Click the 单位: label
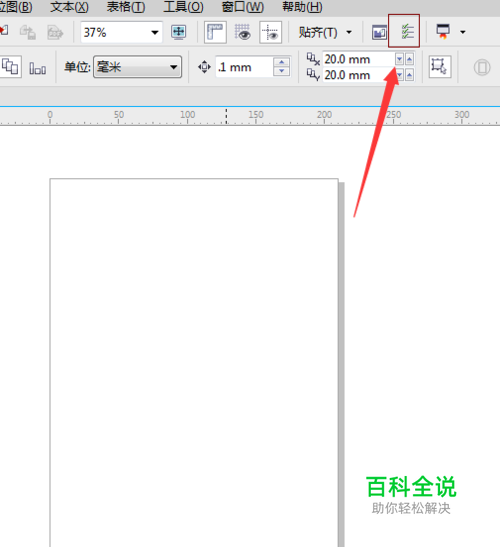Screen dimensions: 500x547 pos(77,67)
